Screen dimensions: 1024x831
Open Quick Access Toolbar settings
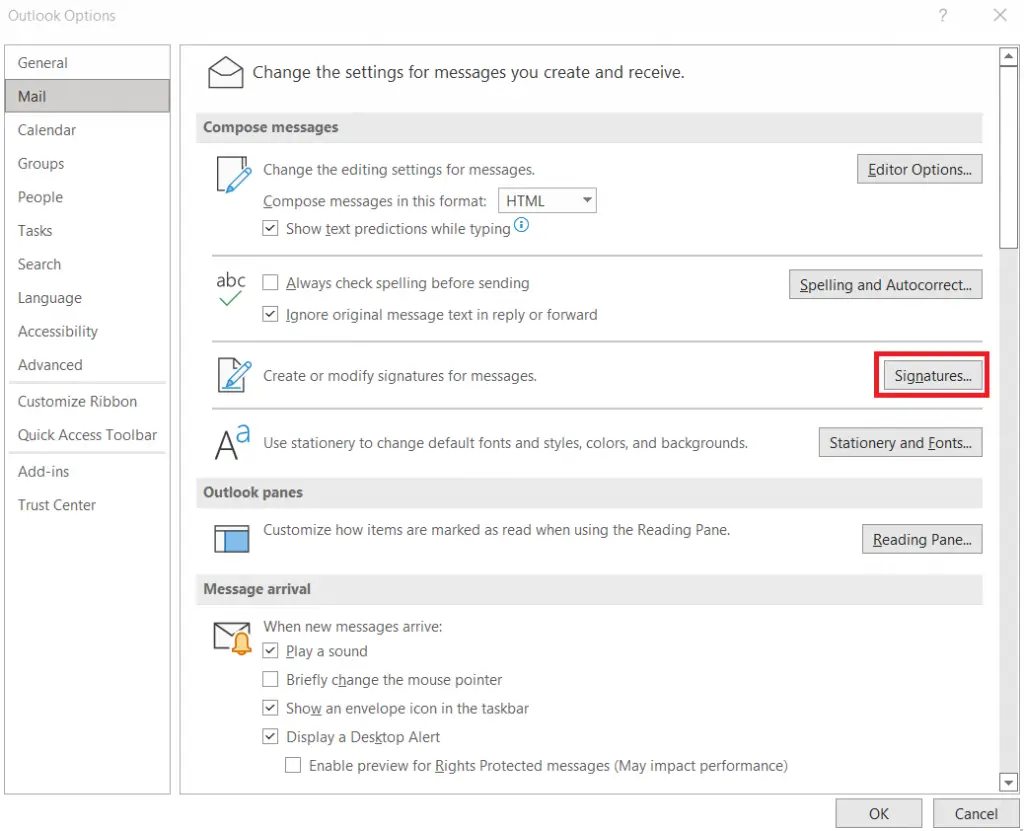pyautogui.click(x=88, y=434)
